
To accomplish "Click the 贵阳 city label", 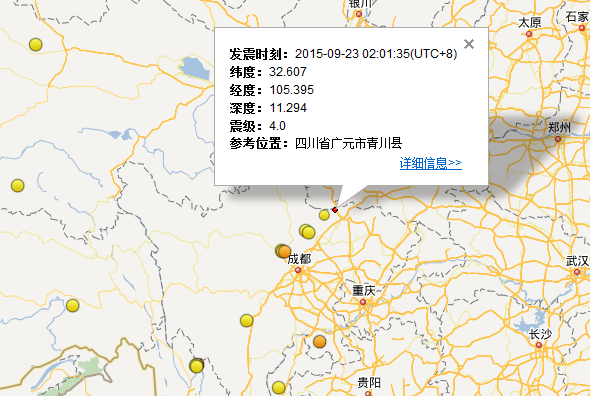I will click(x=369, y=383).
